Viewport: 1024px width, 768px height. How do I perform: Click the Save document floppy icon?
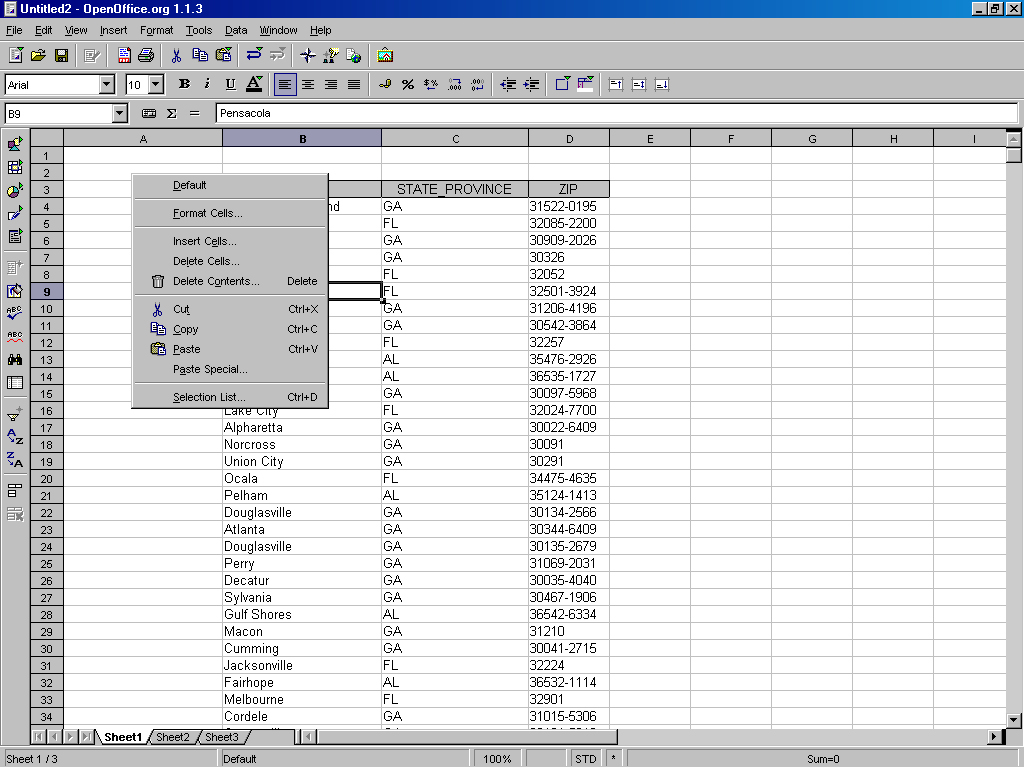tap(61, 55)
